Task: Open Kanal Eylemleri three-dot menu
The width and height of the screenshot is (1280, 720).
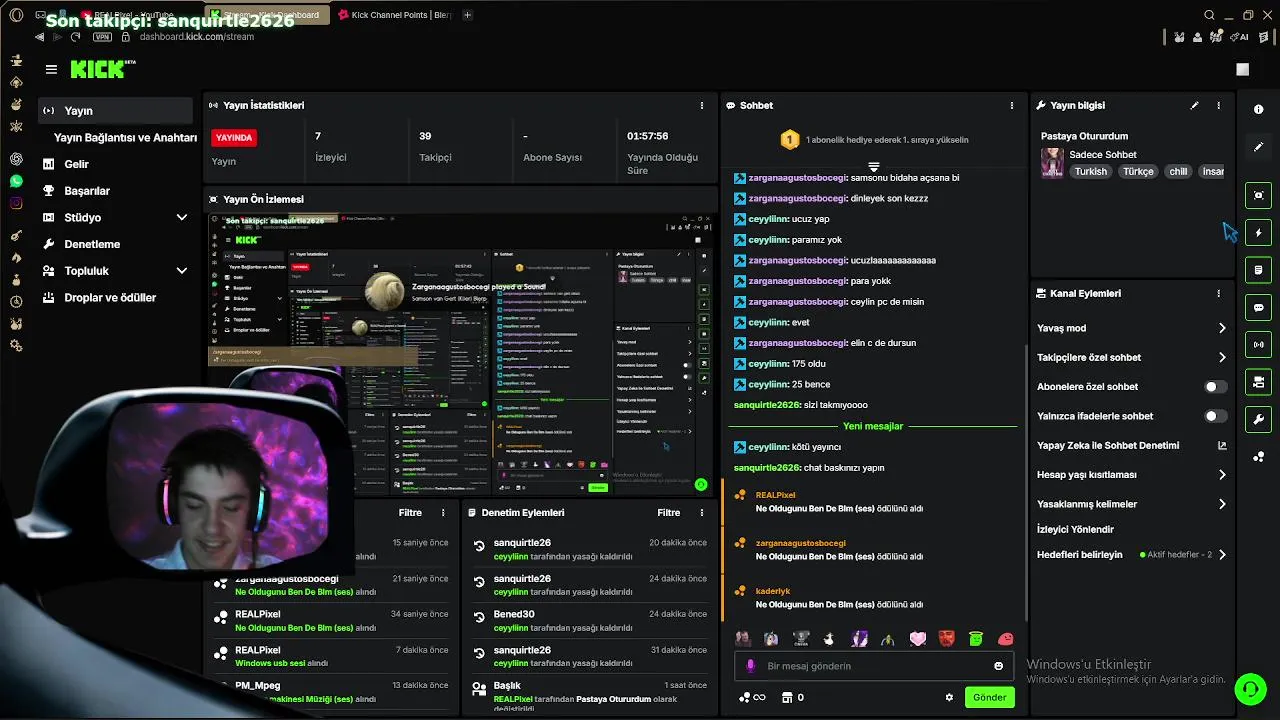Action: pos(1218,294)
